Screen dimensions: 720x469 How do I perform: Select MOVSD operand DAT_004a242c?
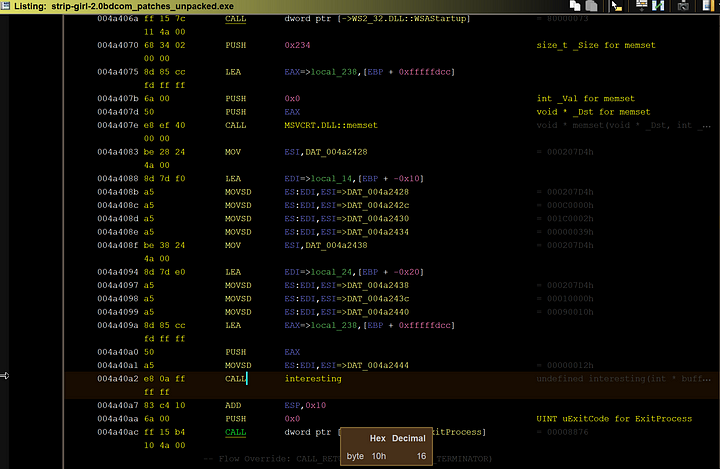coord(378,205)
